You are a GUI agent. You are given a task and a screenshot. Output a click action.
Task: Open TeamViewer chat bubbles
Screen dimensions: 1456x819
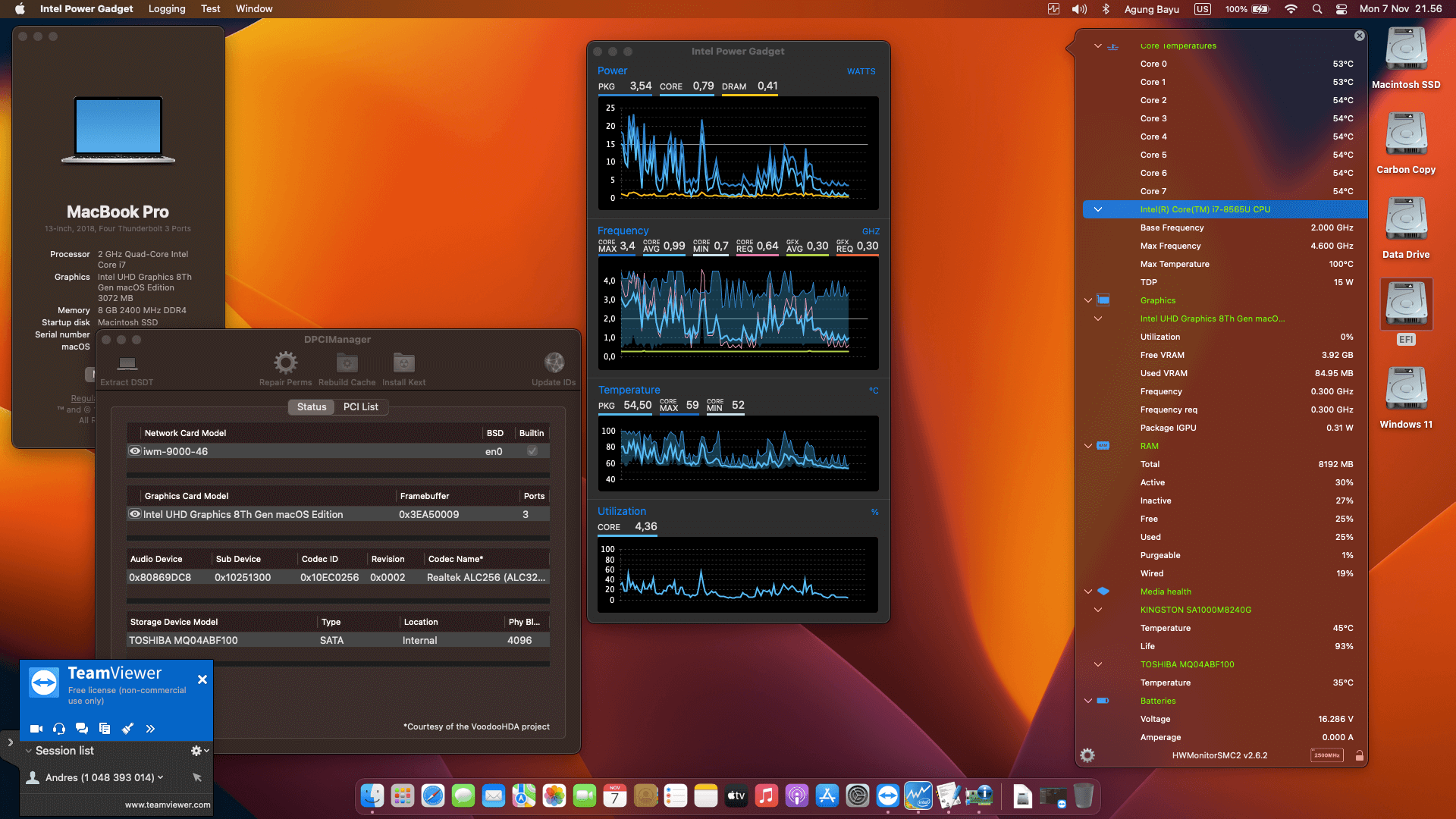[x=82, y=729]
